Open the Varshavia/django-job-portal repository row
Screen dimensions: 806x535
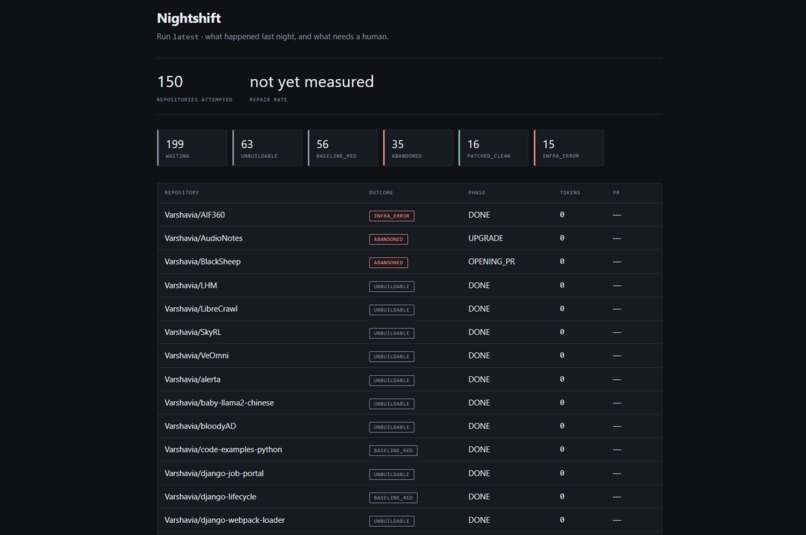point(409,473)
